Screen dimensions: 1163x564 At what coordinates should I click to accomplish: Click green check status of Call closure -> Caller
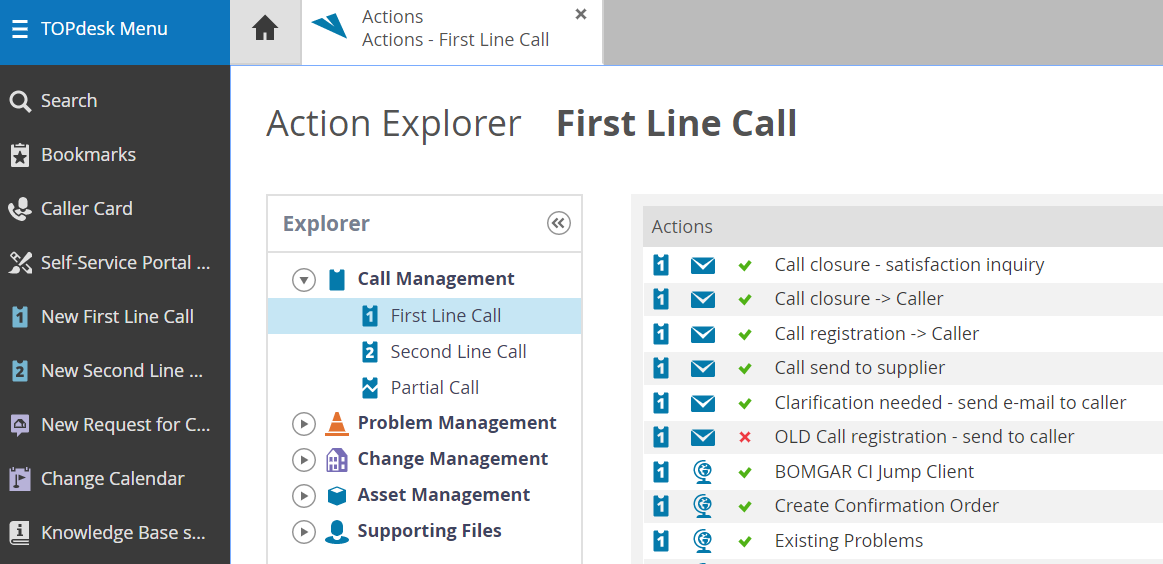click(x=745, y=300)
